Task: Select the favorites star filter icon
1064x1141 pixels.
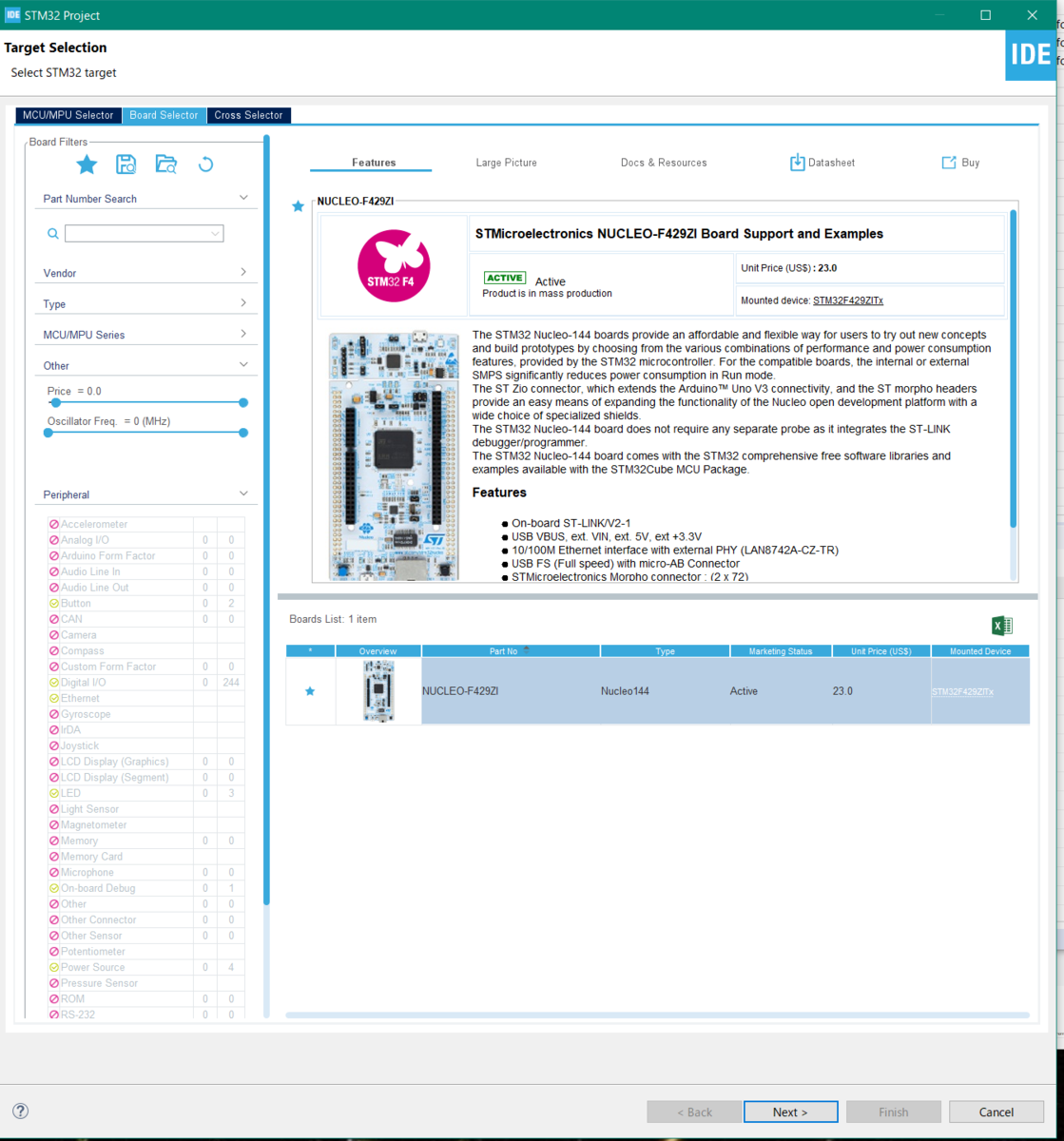Action: (87, 164)
